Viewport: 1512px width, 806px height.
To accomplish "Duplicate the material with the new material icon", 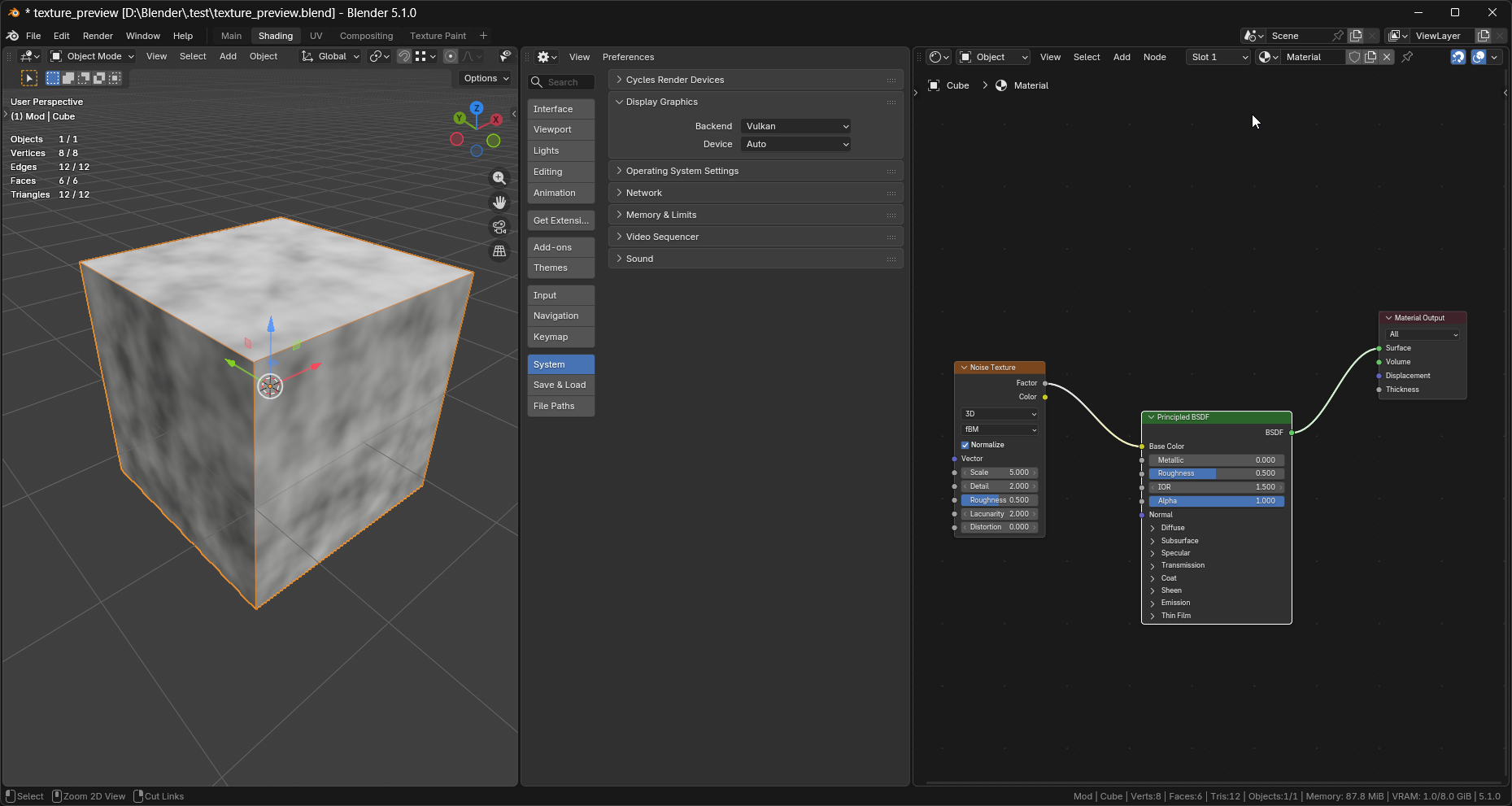I will [x=1370, y=57].
